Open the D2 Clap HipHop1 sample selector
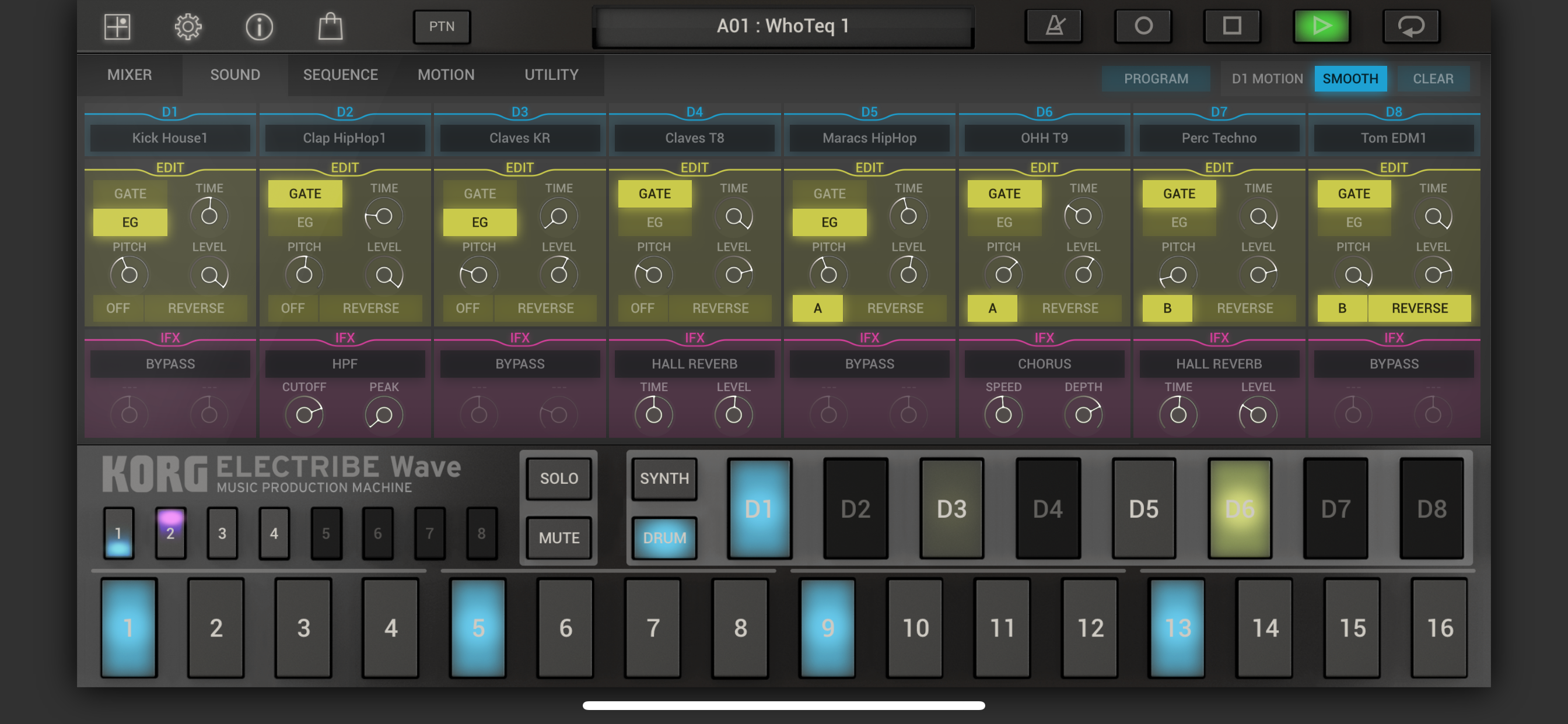1568x724 pixels. tap(345, 138)
